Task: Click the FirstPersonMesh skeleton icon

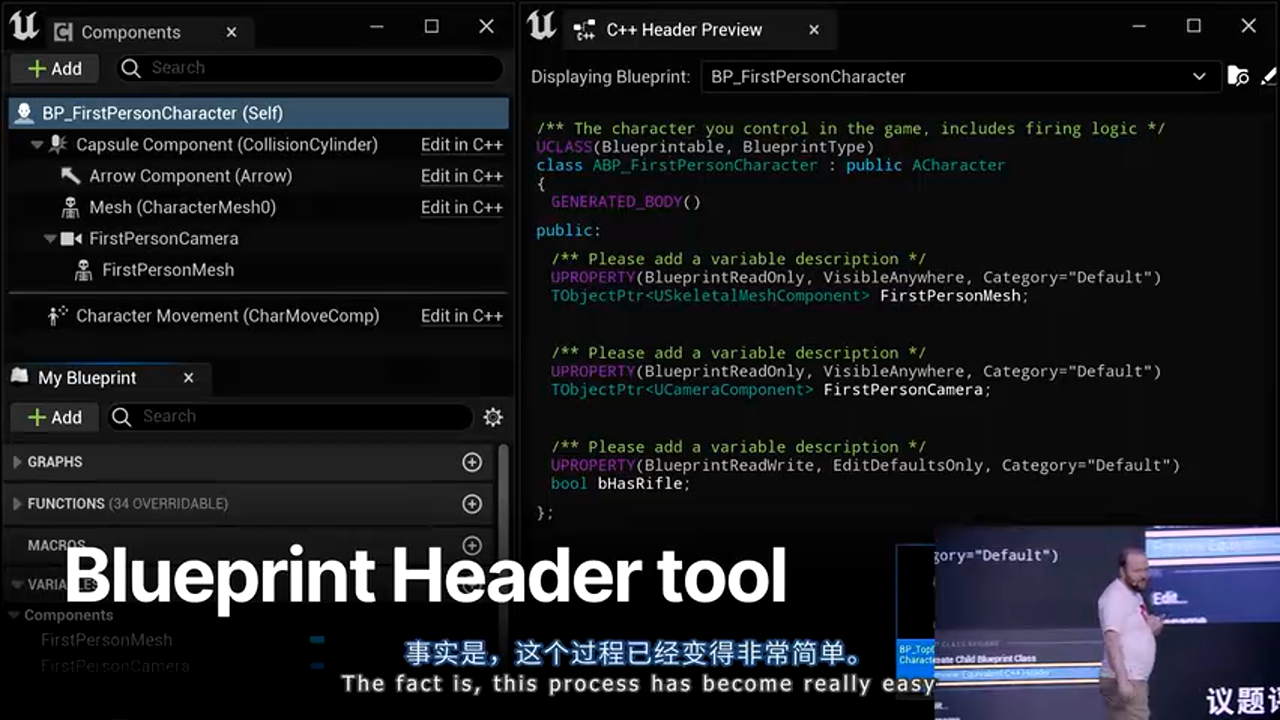Action: click(x=84, y=270)
